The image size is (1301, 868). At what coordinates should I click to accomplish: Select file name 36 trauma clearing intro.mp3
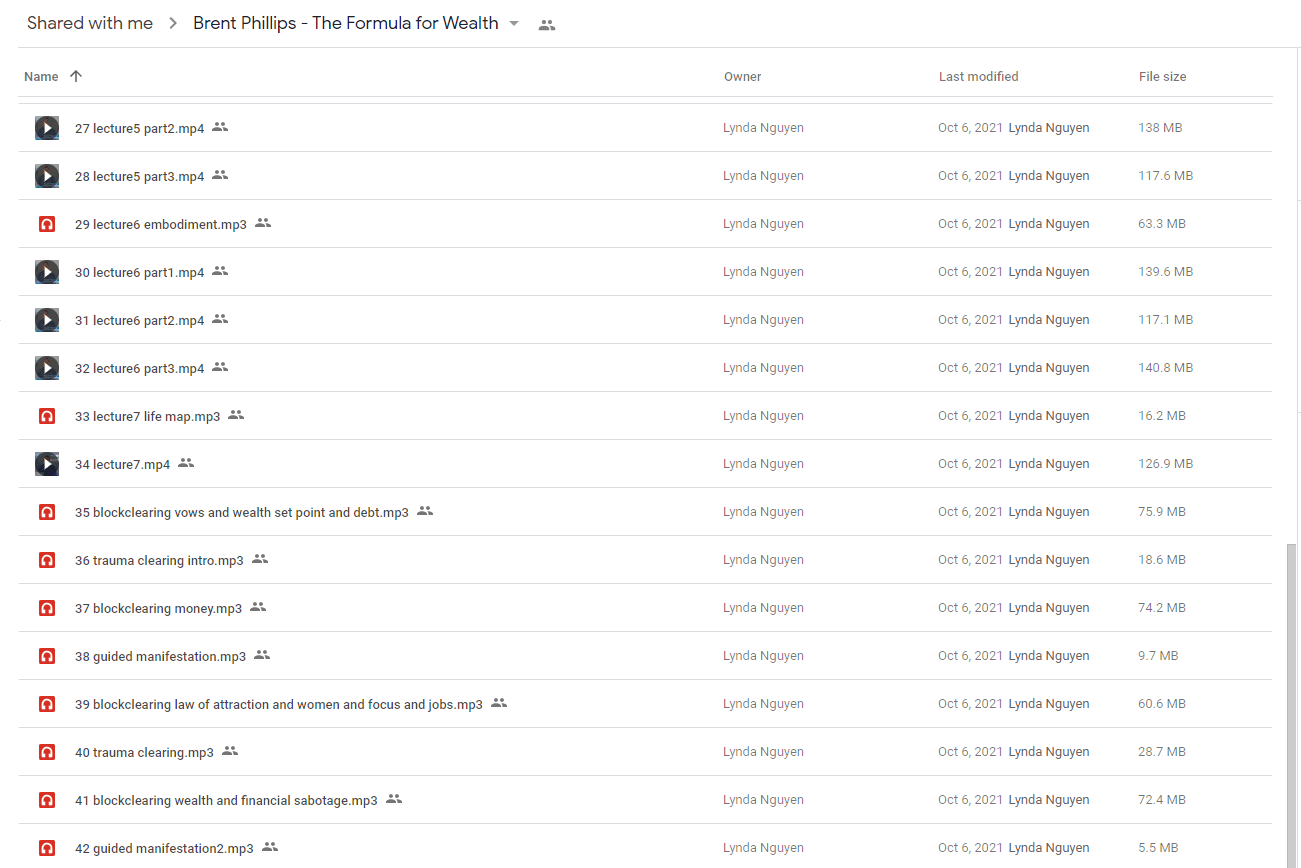tap(159, 561)
